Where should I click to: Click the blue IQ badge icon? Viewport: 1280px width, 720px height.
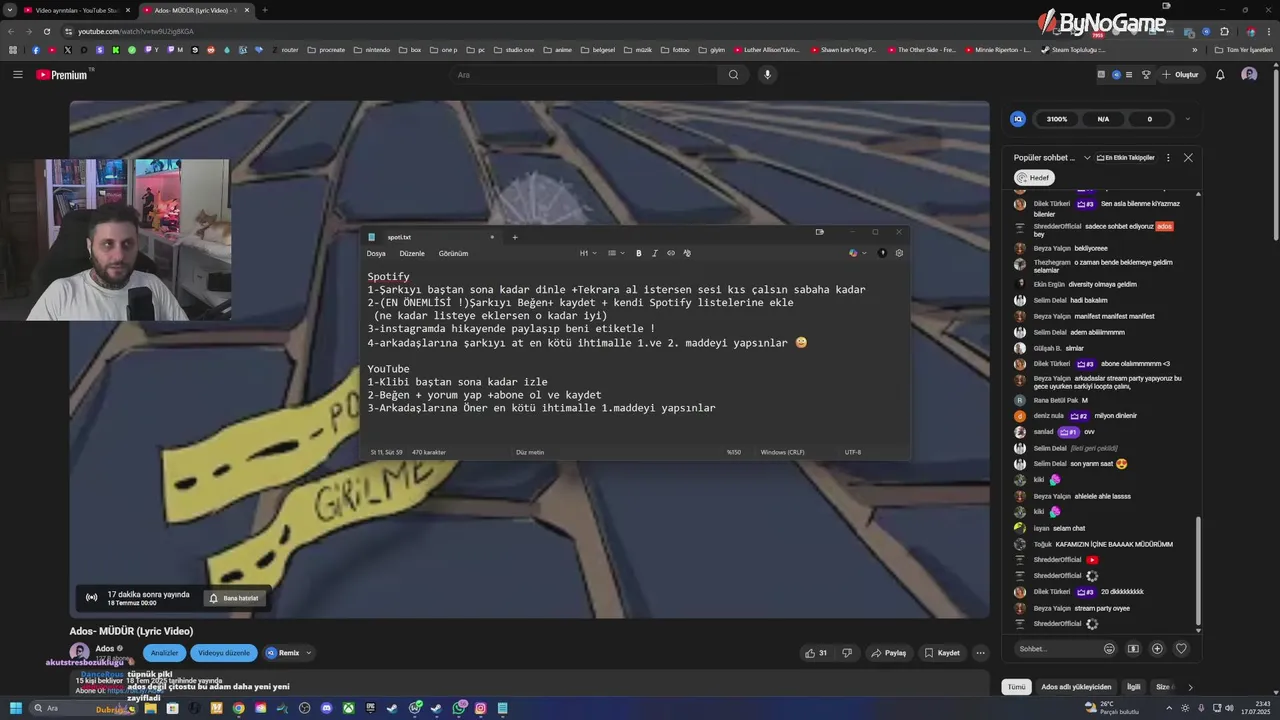pyautogui.click(x=1018, y=119)
